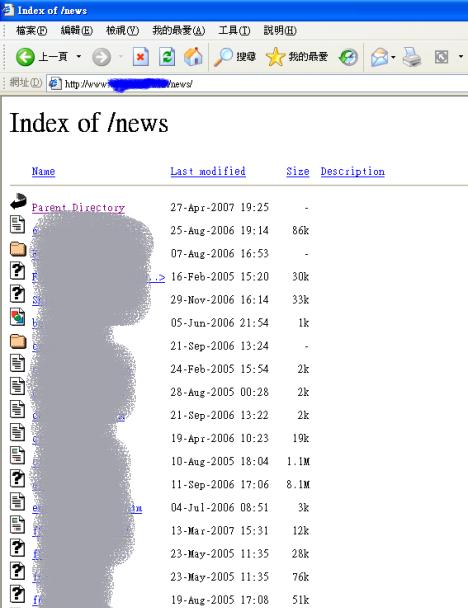Click the size value 8.1M
Image resolution: width=468 pixels, height=608 pixels.
click(298, 484)
